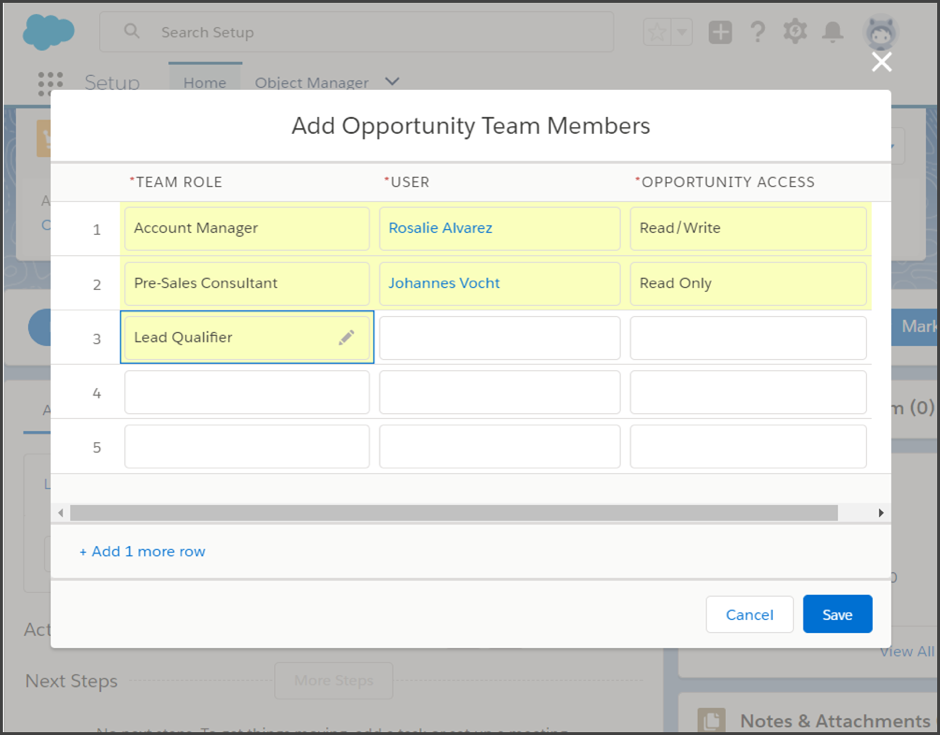Viewport: 940px width, 735px height.
Task: Open the help question mark icon
Action: click(758, 32)
